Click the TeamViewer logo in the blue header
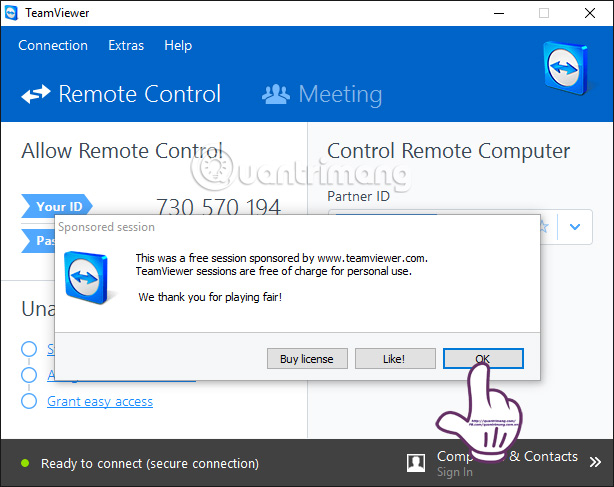The width and height of the screenshot is (614, 487). 567,68
